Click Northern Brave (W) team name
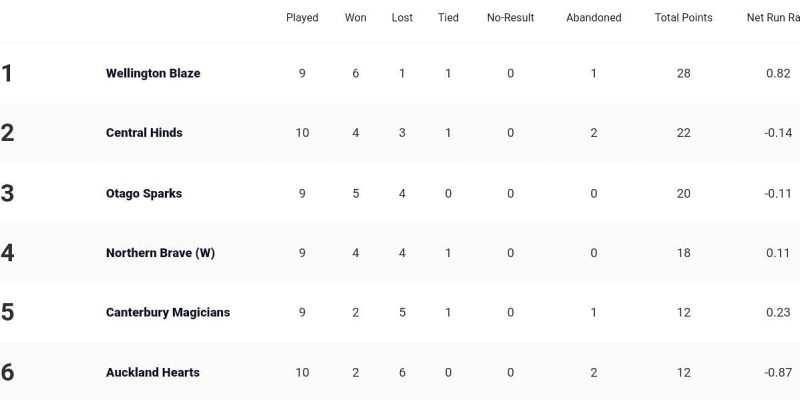800x400 pixels. (x=160, y=253)
